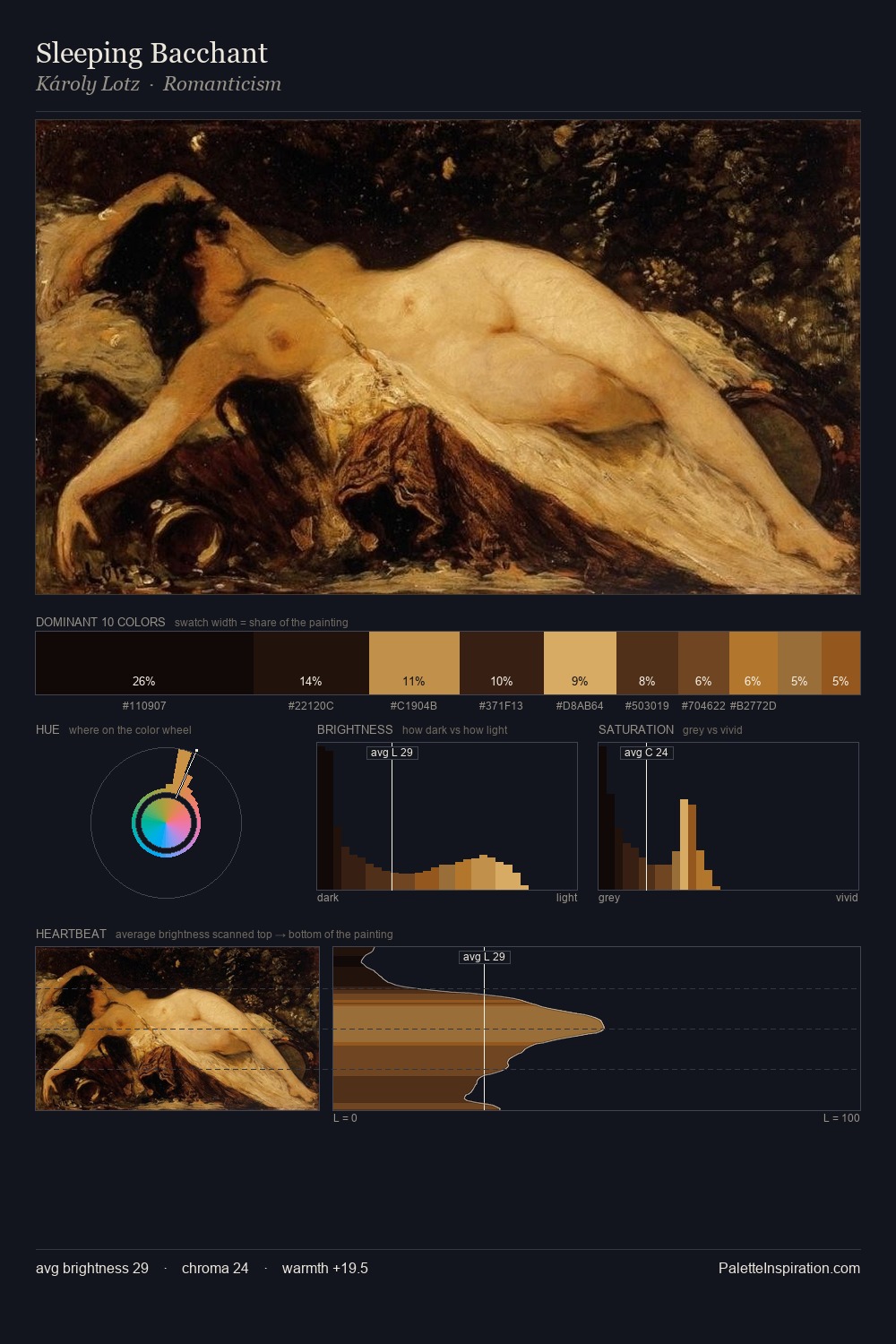Click the hex code label "#C1904B"
Viewport: 896px width, 1344px height.
414,706
